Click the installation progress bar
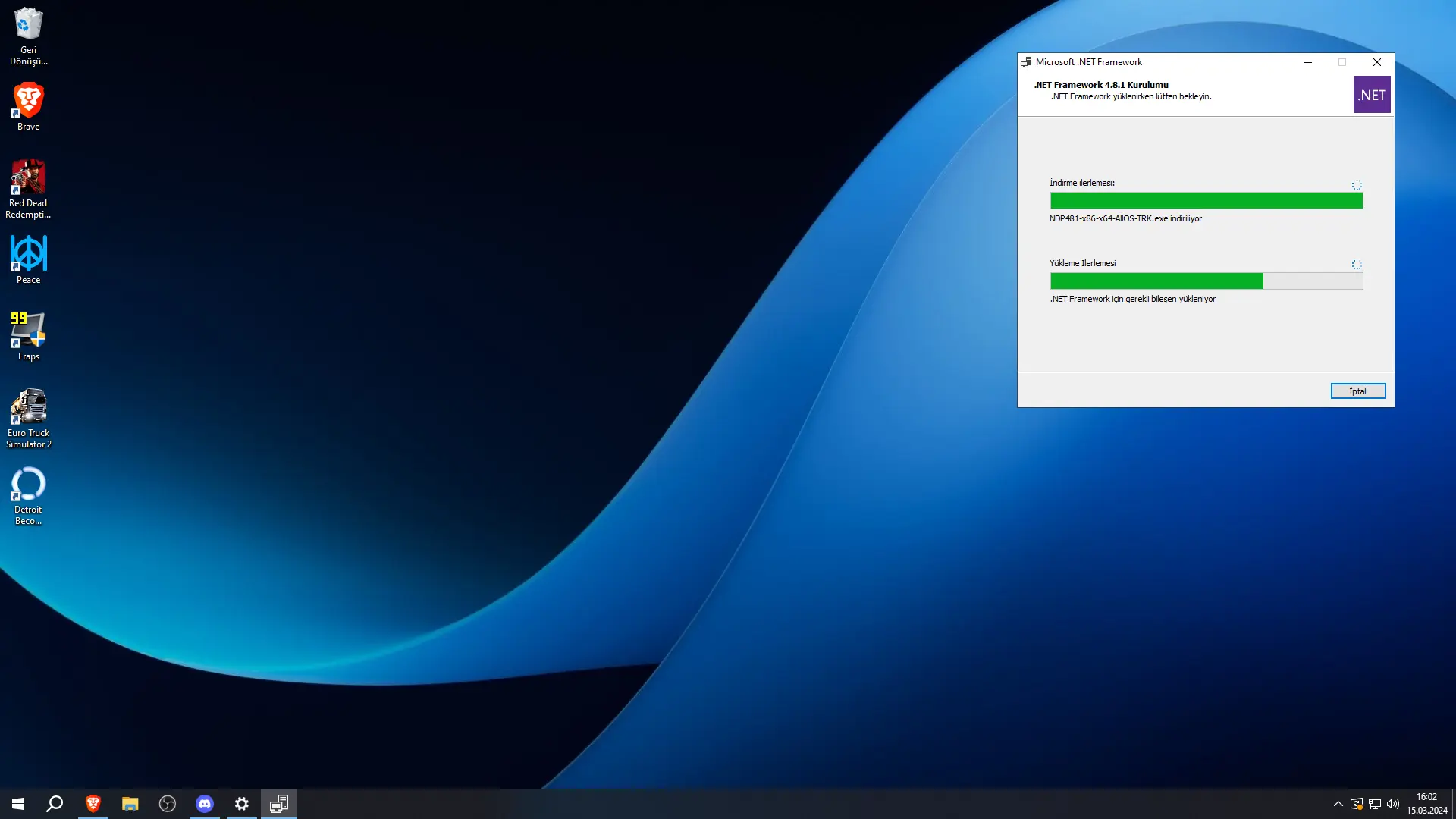 (x=1206, y=281)
